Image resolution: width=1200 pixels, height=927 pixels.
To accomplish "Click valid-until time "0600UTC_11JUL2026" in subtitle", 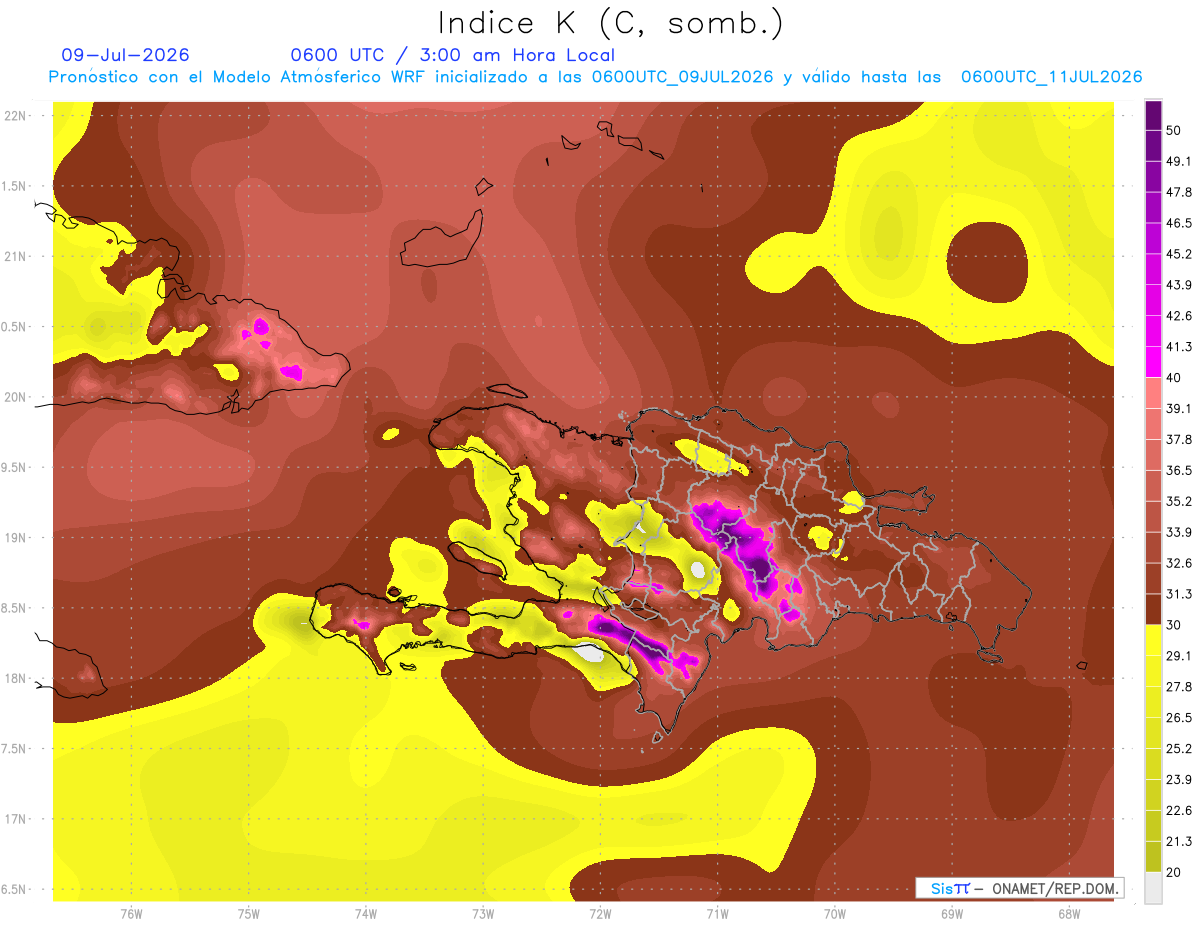I will [1052, 77].
